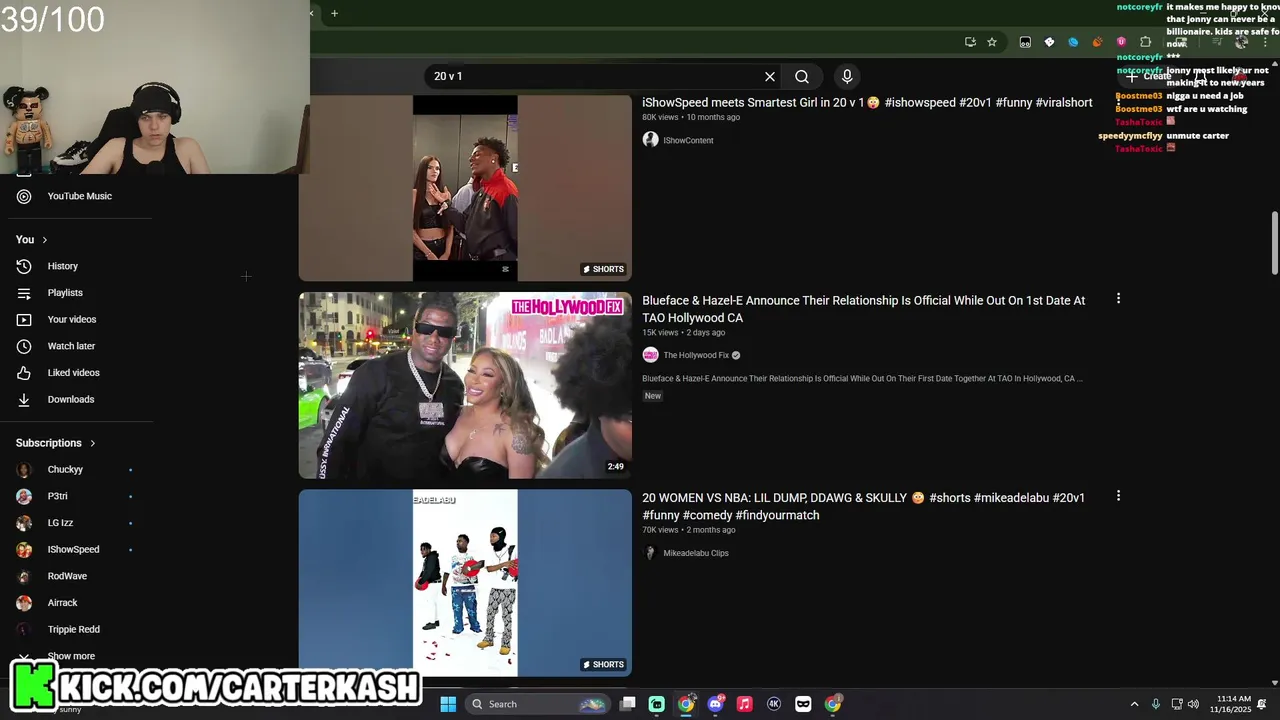This screenshot has width=1280, height=720.
Task: Open the blue round extension icon
Action: (x=1073, y=42)
